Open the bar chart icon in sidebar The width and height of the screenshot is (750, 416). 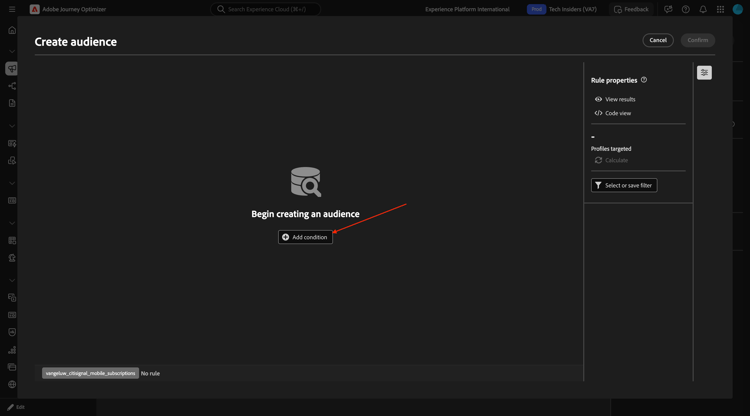12,350
